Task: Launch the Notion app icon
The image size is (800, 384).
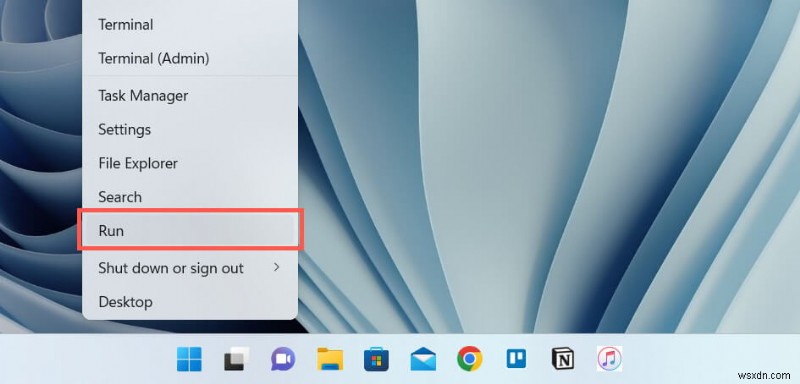Action: (x=563, y=359)
